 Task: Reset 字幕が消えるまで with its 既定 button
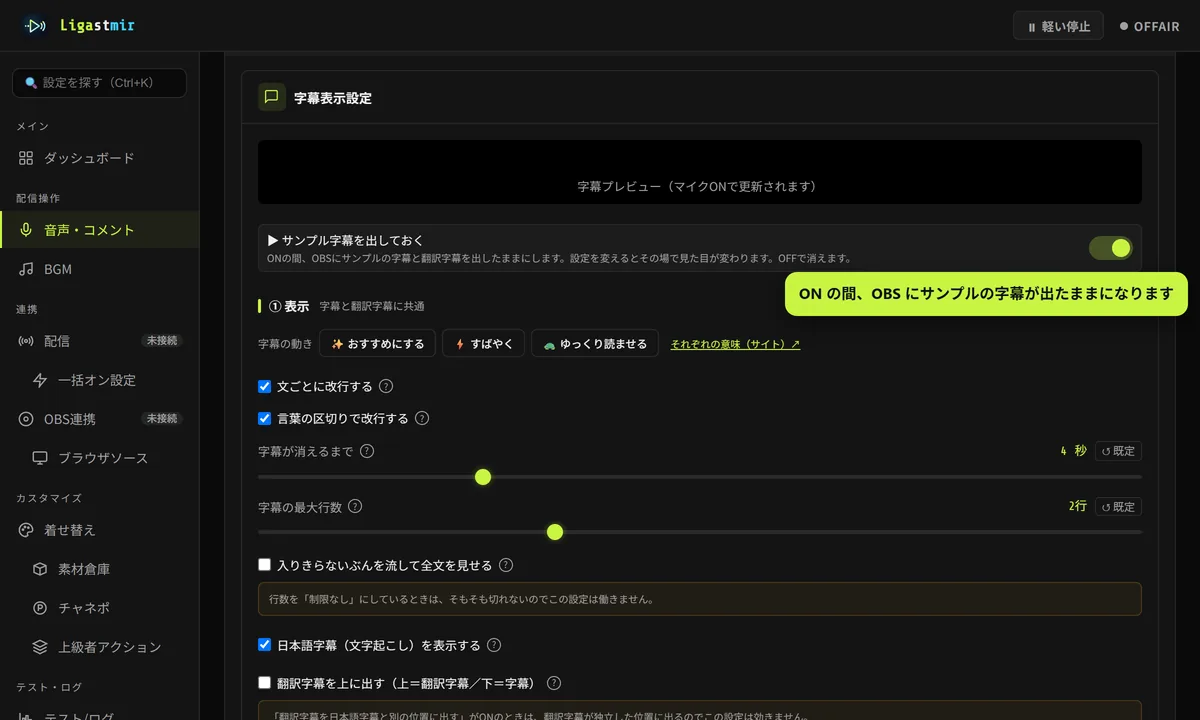1118,451
